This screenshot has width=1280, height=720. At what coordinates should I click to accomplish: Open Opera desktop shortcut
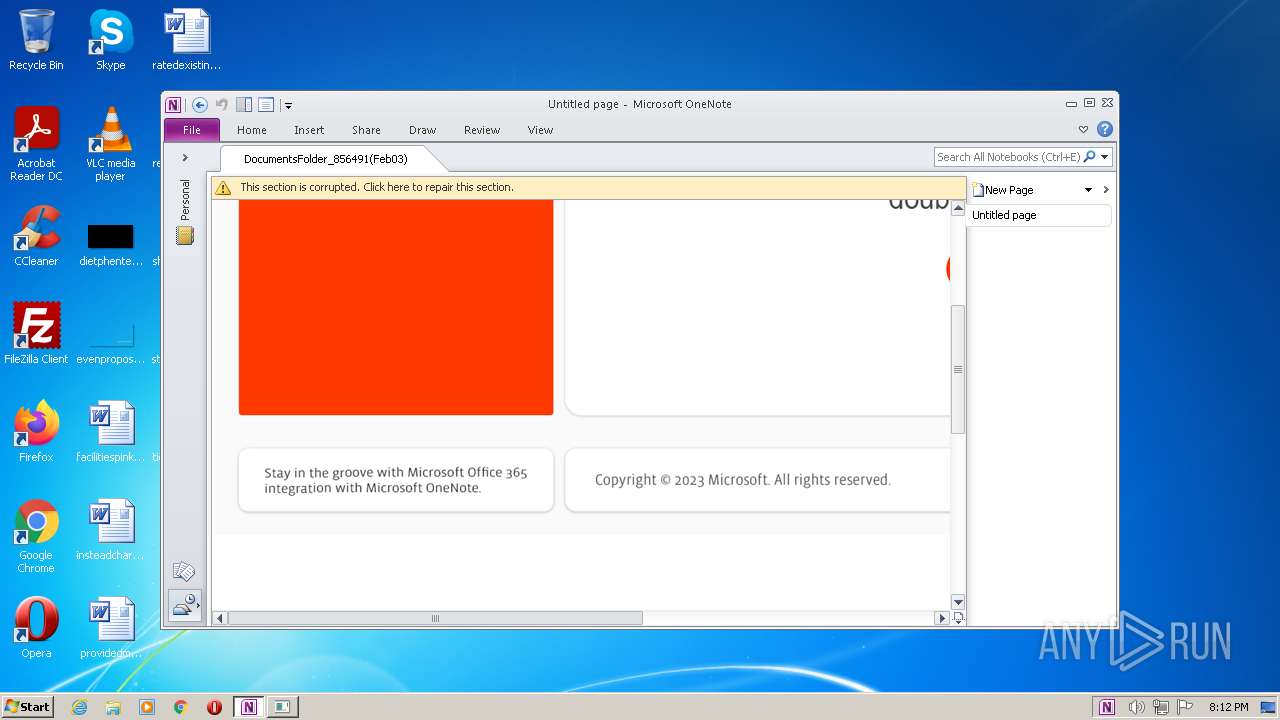(x=36, y=627)
